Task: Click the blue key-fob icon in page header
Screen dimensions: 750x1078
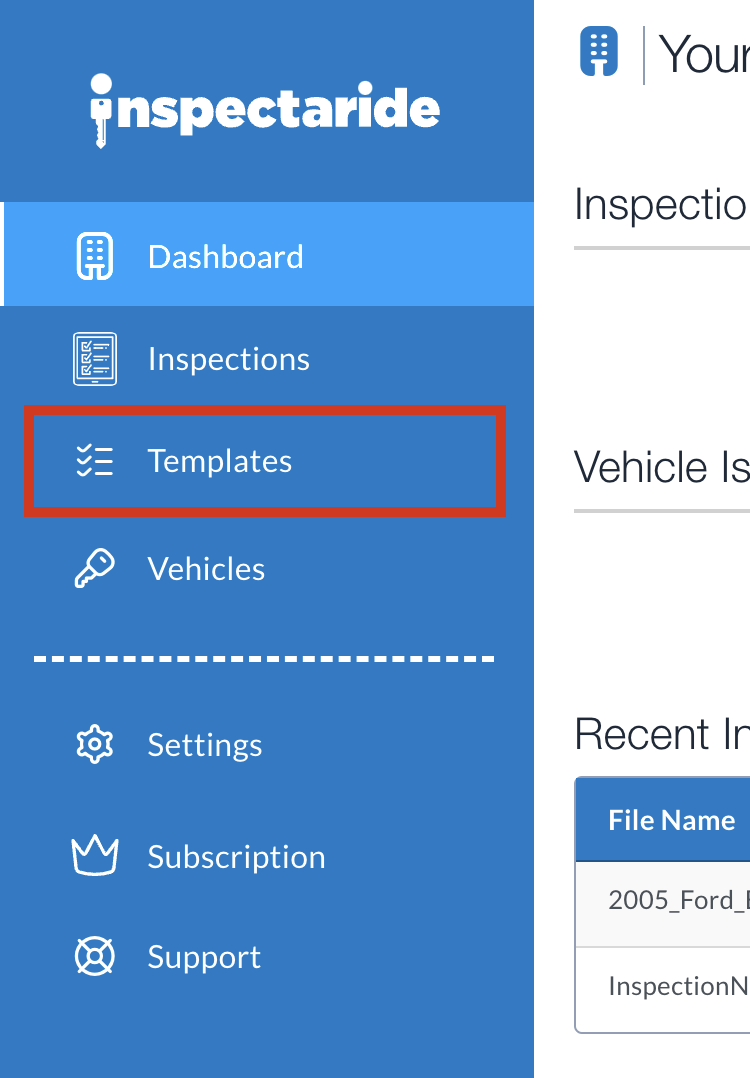Action: (599, 52)
